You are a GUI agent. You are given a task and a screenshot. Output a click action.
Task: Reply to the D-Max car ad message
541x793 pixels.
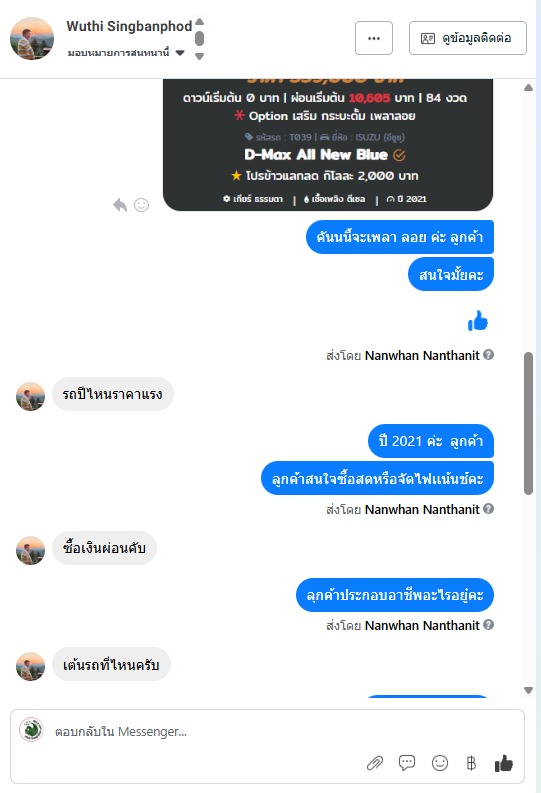click(x=120, y=205)
